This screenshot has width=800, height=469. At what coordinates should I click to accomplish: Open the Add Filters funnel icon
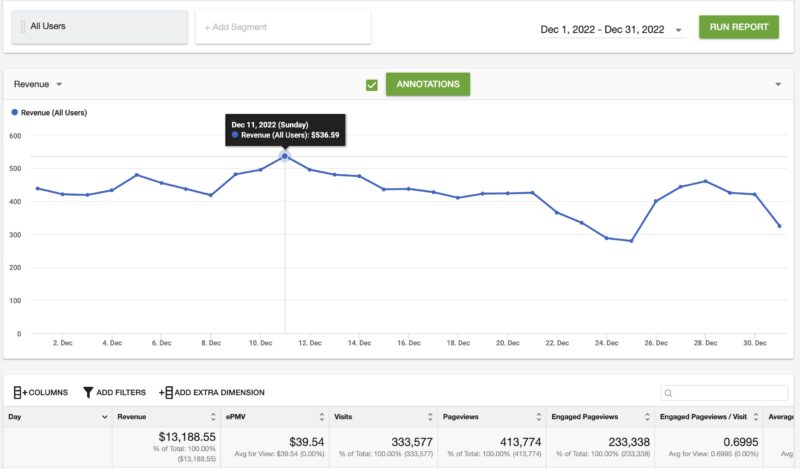tap(88, 392)
